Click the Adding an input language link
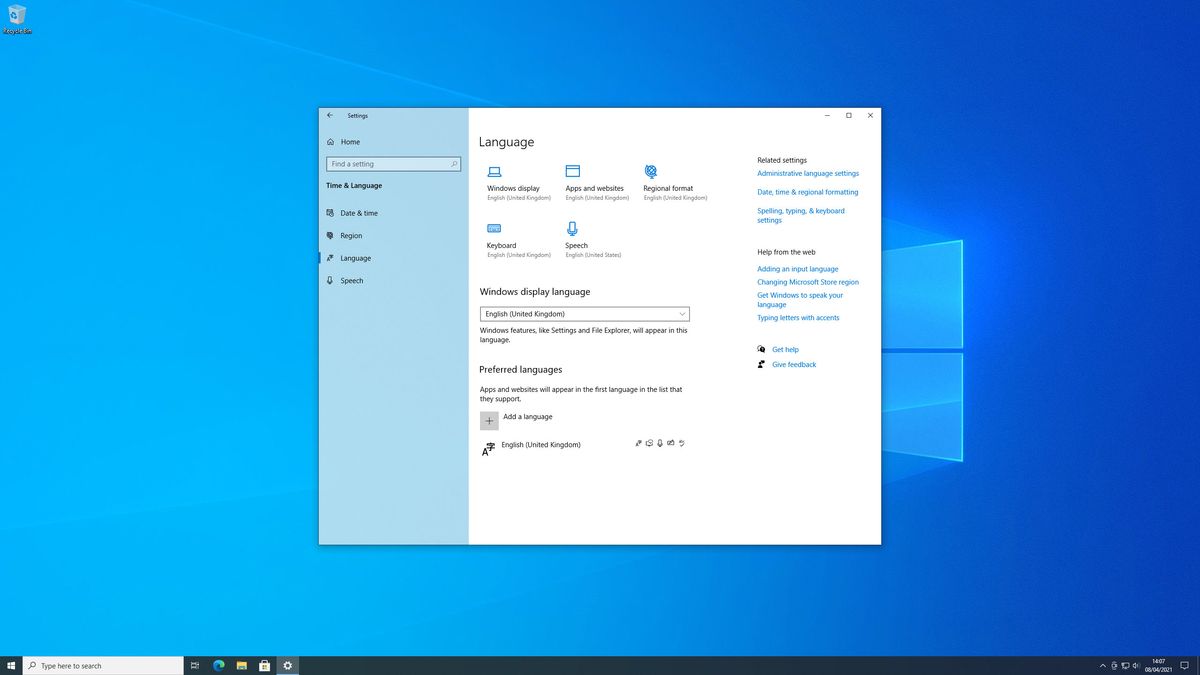Screen dimensions: 1200x675 point(797,268)
